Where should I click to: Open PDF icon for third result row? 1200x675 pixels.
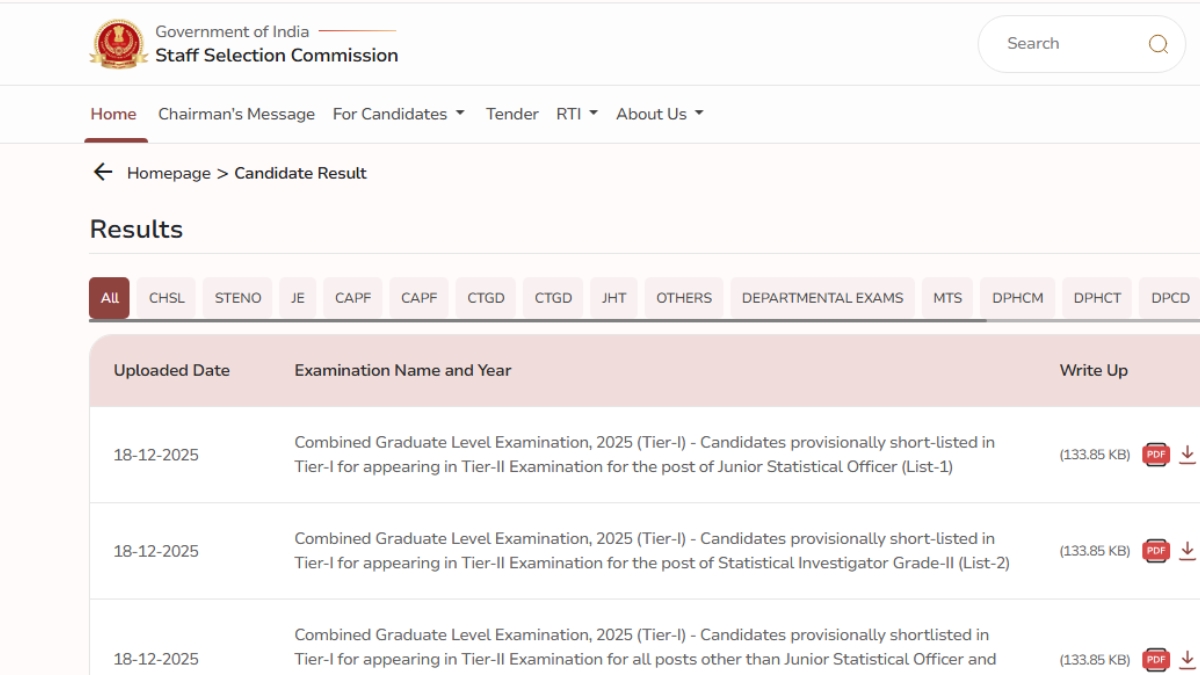click(x=1156, y=659)
